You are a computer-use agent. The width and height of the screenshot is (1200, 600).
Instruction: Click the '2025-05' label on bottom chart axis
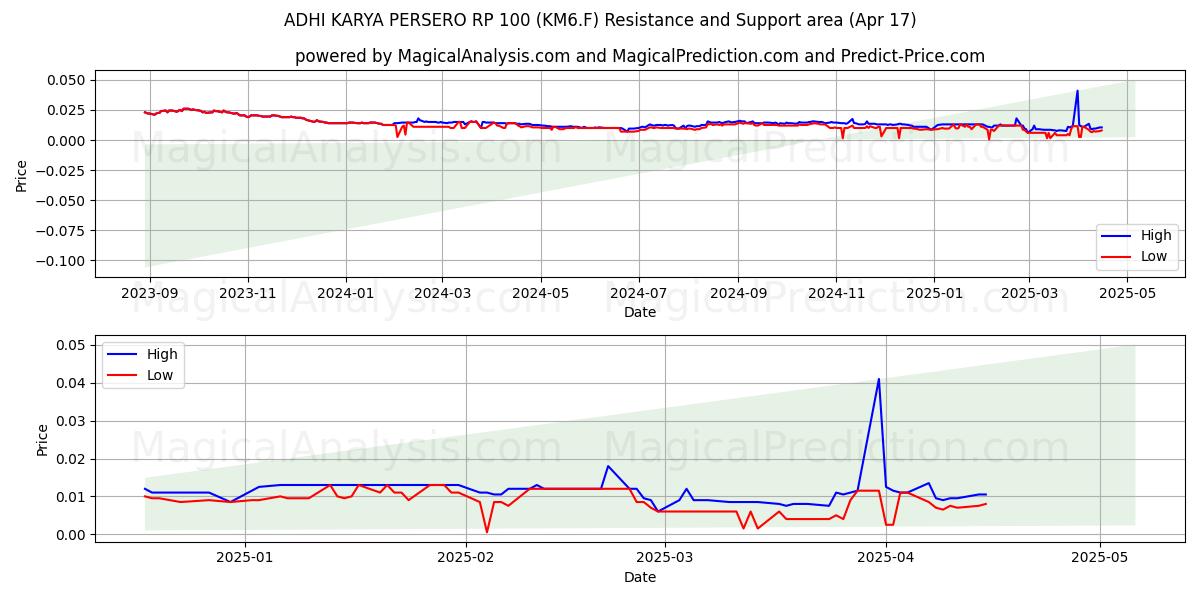[1100, 557]
